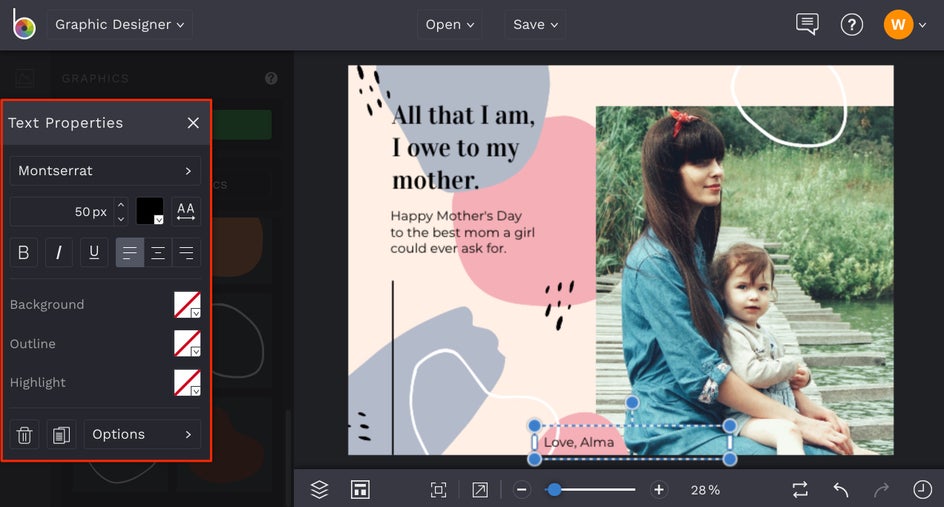Click the rotate handle above text box

click(632, 402)
